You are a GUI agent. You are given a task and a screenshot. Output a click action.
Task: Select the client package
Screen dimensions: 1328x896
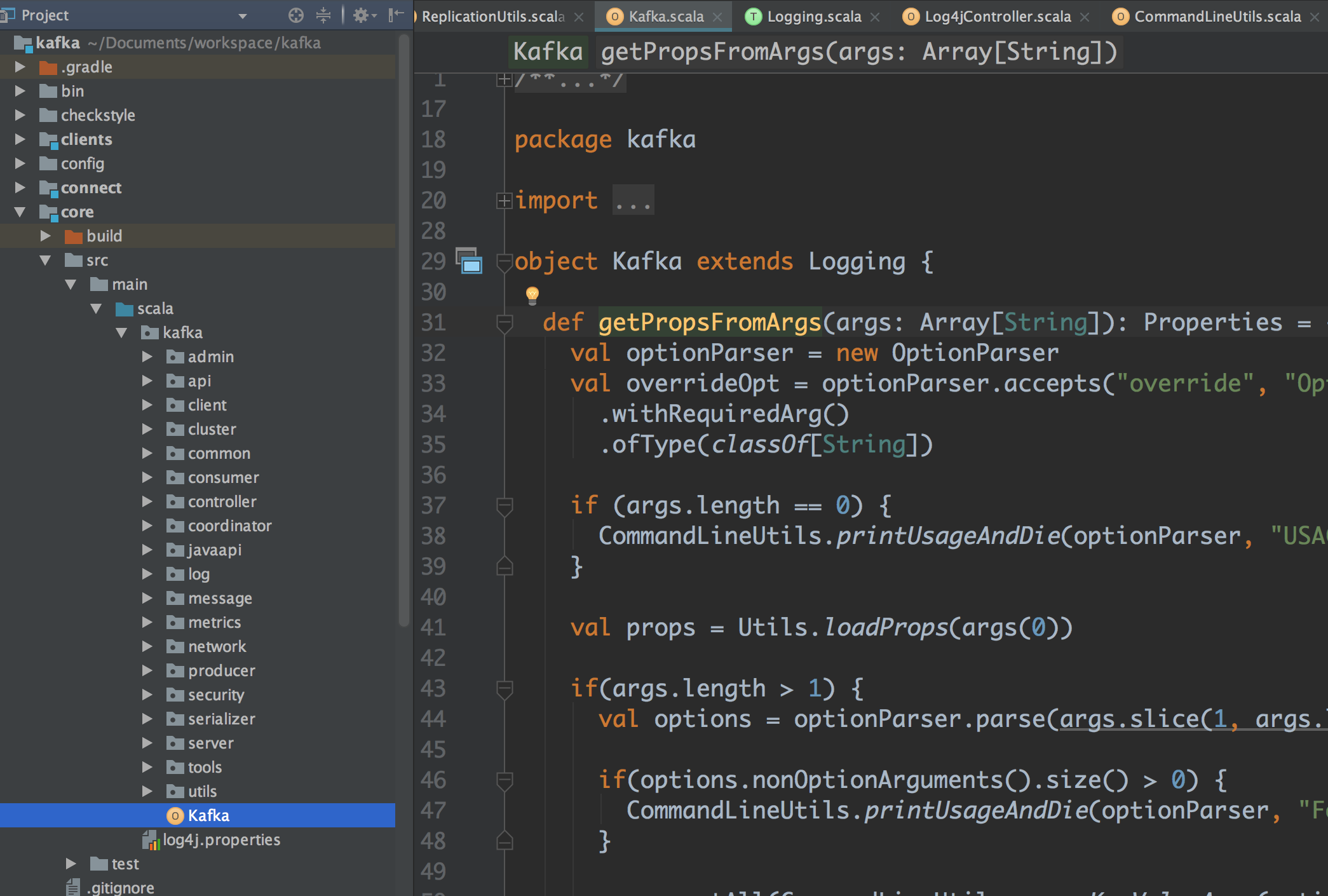click(198, 405)
